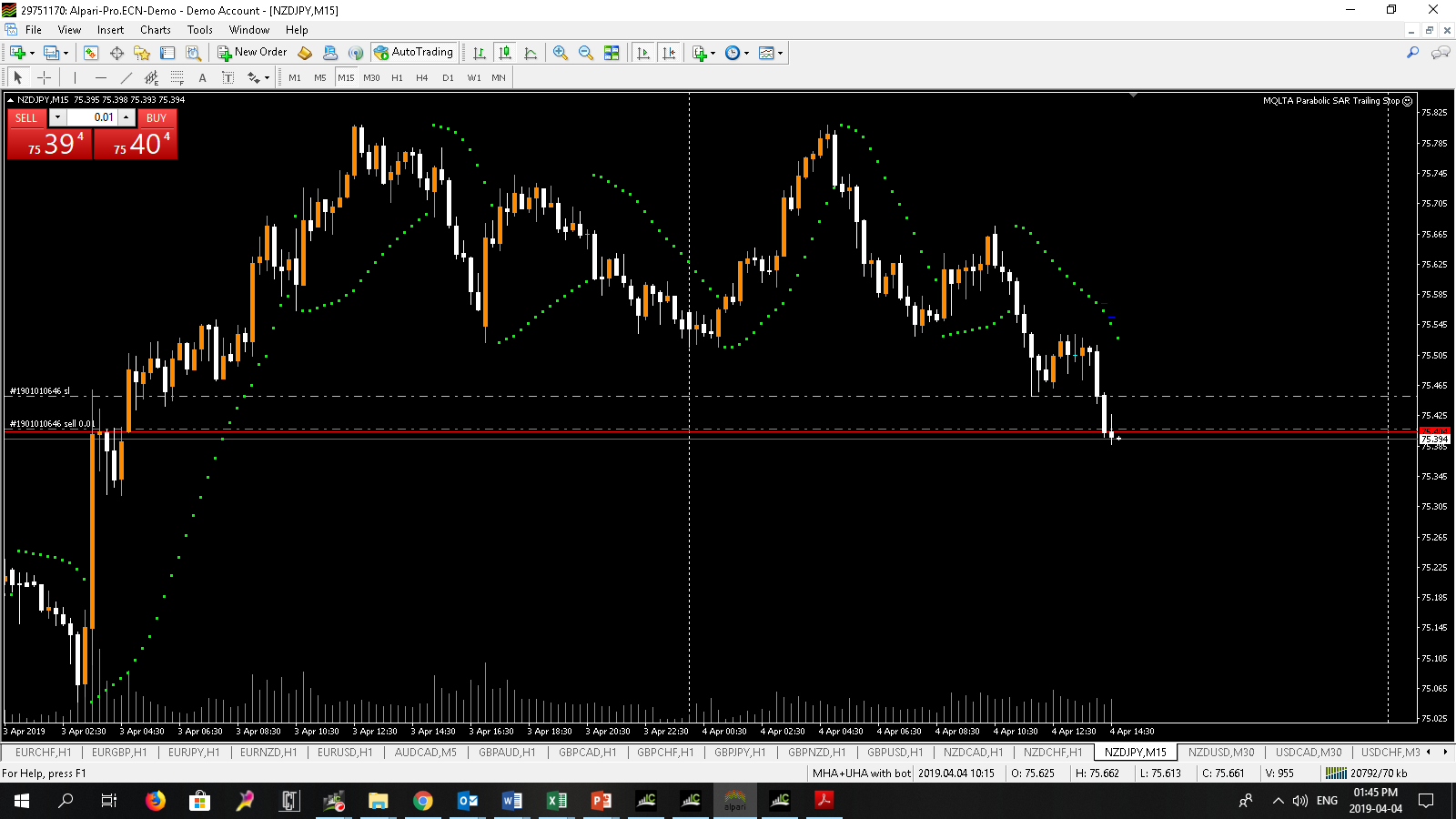Image resolution: width=1456 pixels, height=819 pixels.
Task: Select the M1 timeframe
Action: 295,77
